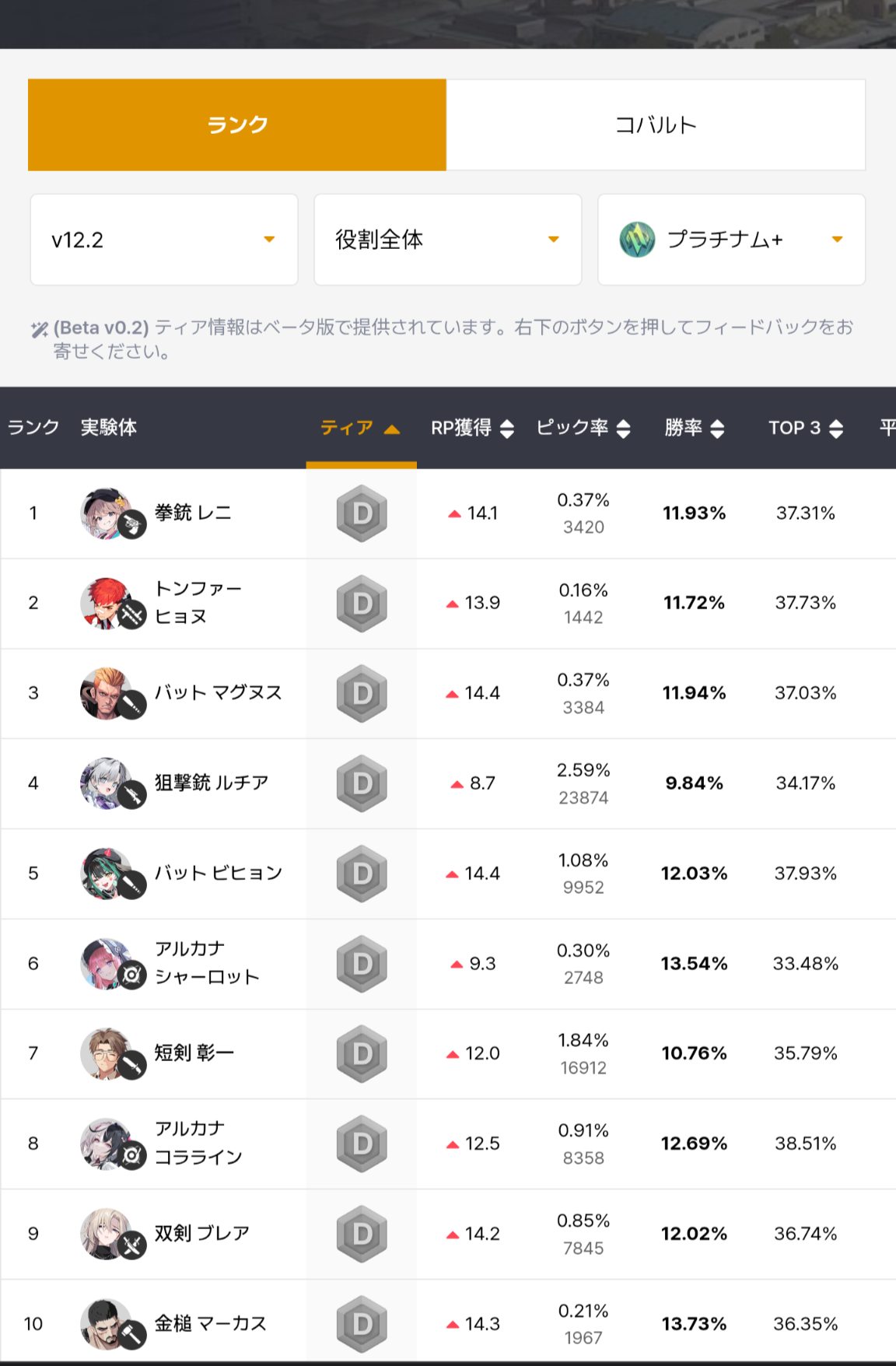Image resolution: width=896 pixels, height=1366 pixels.
Task: Sort table by RP獲得 column
Action: 472,428
